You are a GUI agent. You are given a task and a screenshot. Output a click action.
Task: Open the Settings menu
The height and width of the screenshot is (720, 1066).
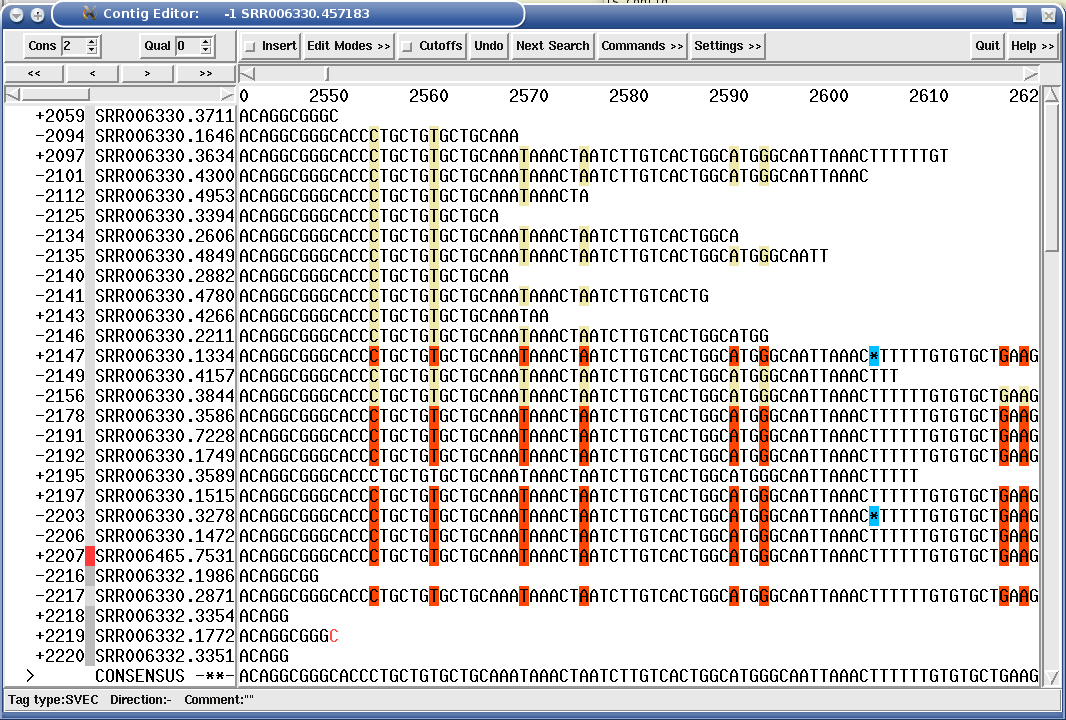[x=727, y=46]
